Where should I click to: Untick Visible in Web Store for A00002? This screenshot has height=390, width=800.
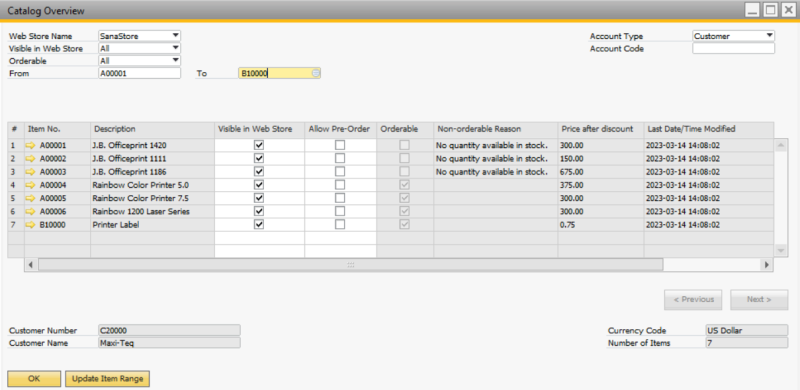point(259,159)
